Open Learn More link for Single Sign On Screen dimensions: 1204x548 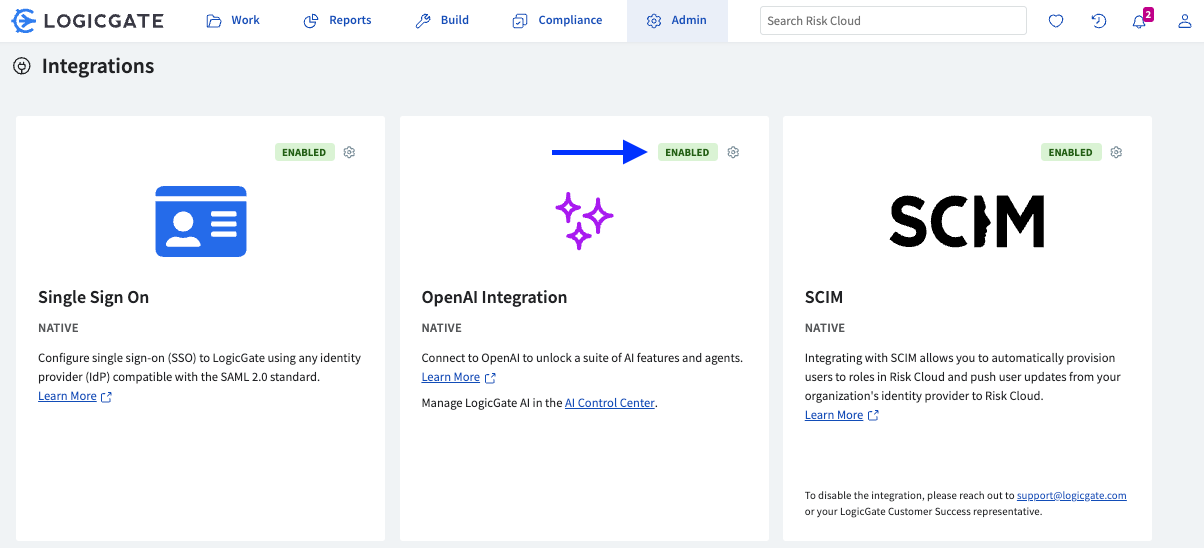click(67, 396)
